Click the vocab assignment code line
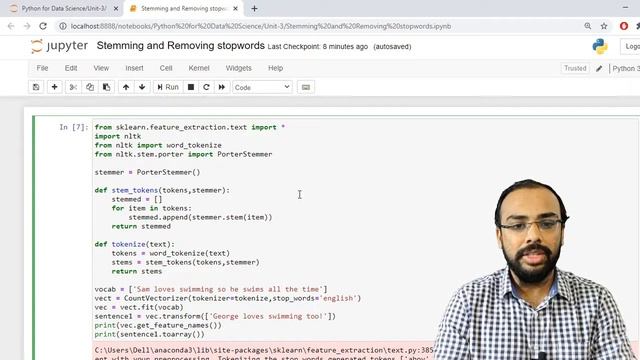The width and height of the screenshot is (640, 360). [x=211, y=289]
